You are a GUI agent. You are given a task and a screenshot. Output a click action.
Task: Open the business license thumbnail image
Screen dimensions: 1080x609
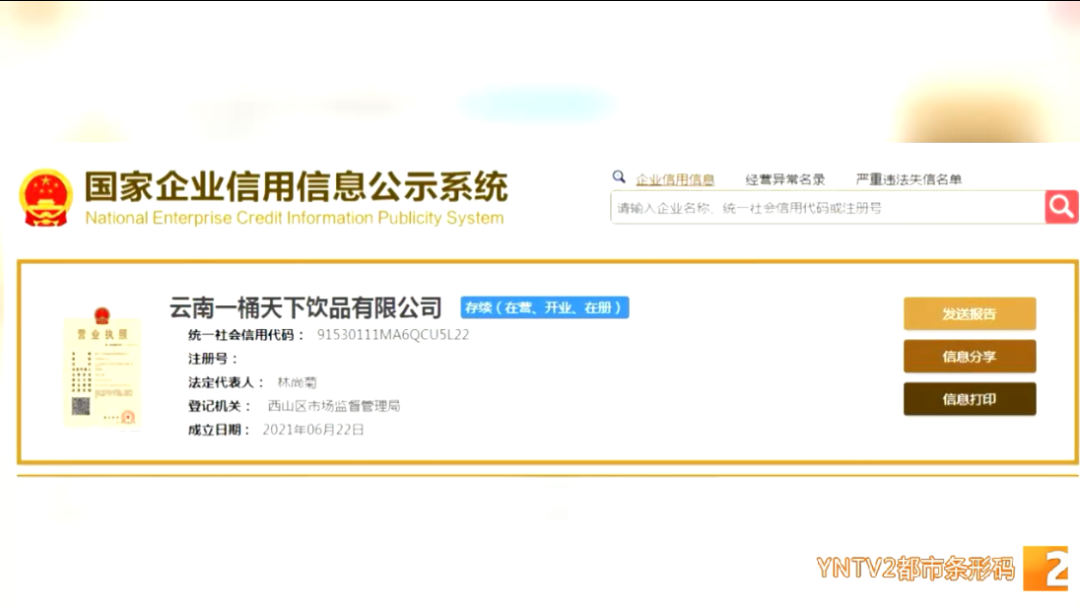[103, 367]
